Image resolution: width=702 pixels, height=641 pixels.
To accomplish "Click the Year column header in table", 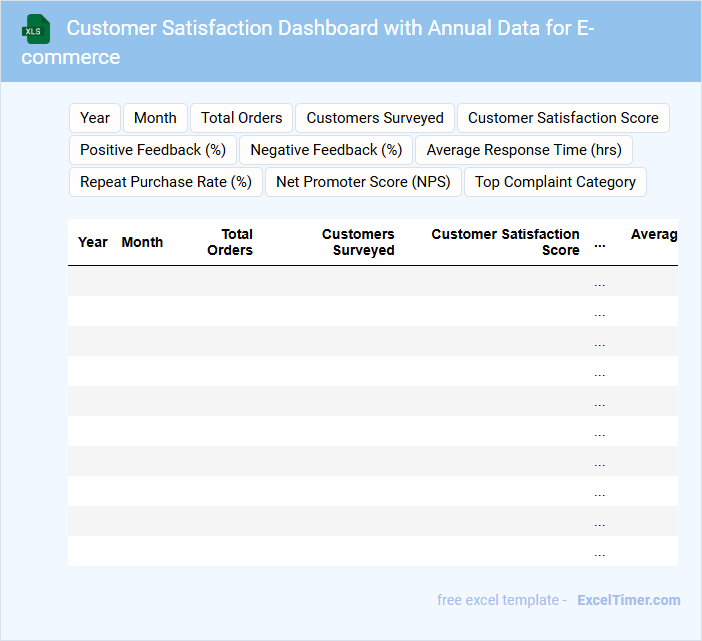I will point(93,242).
